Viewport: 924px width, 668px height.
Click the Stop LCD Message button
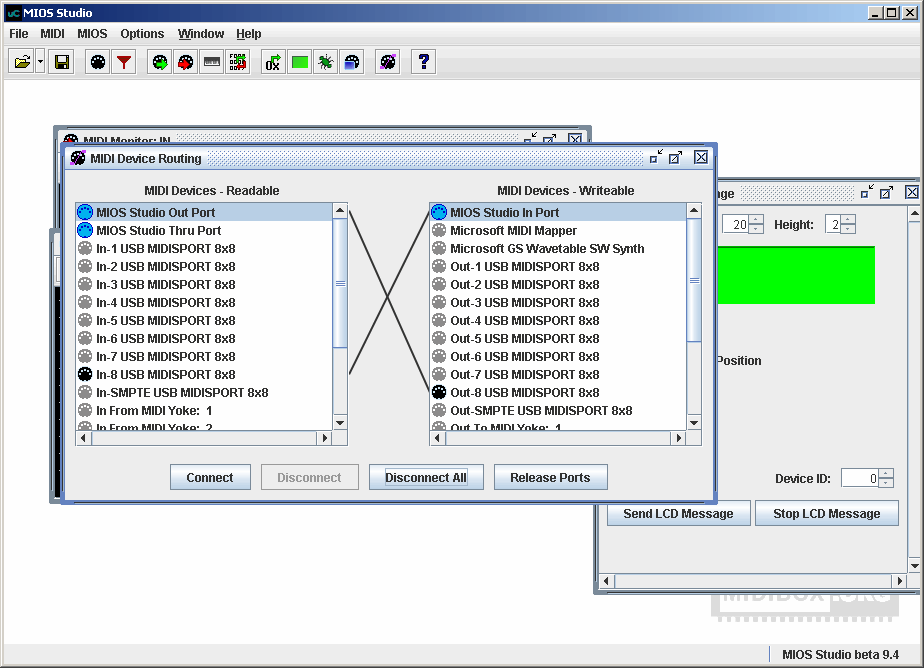click(x=827, y=513)
